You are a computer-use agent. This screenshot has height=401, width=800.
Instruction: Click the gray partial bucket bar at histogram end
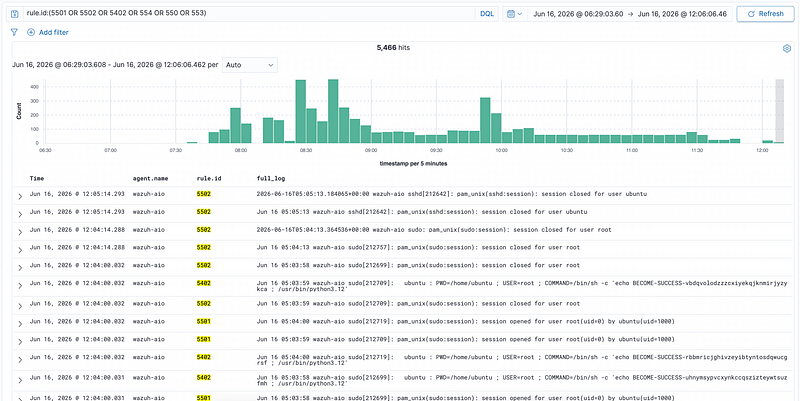coord(779,111)
